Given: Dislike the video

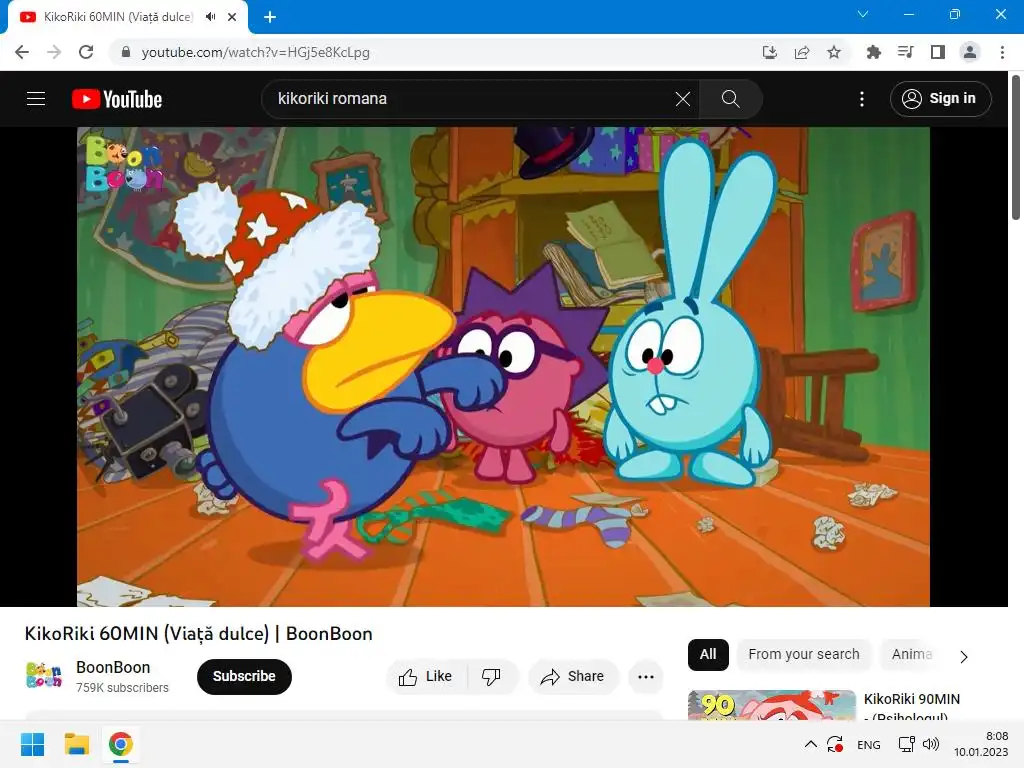Looking at the screenshot, I should [492, 677].
